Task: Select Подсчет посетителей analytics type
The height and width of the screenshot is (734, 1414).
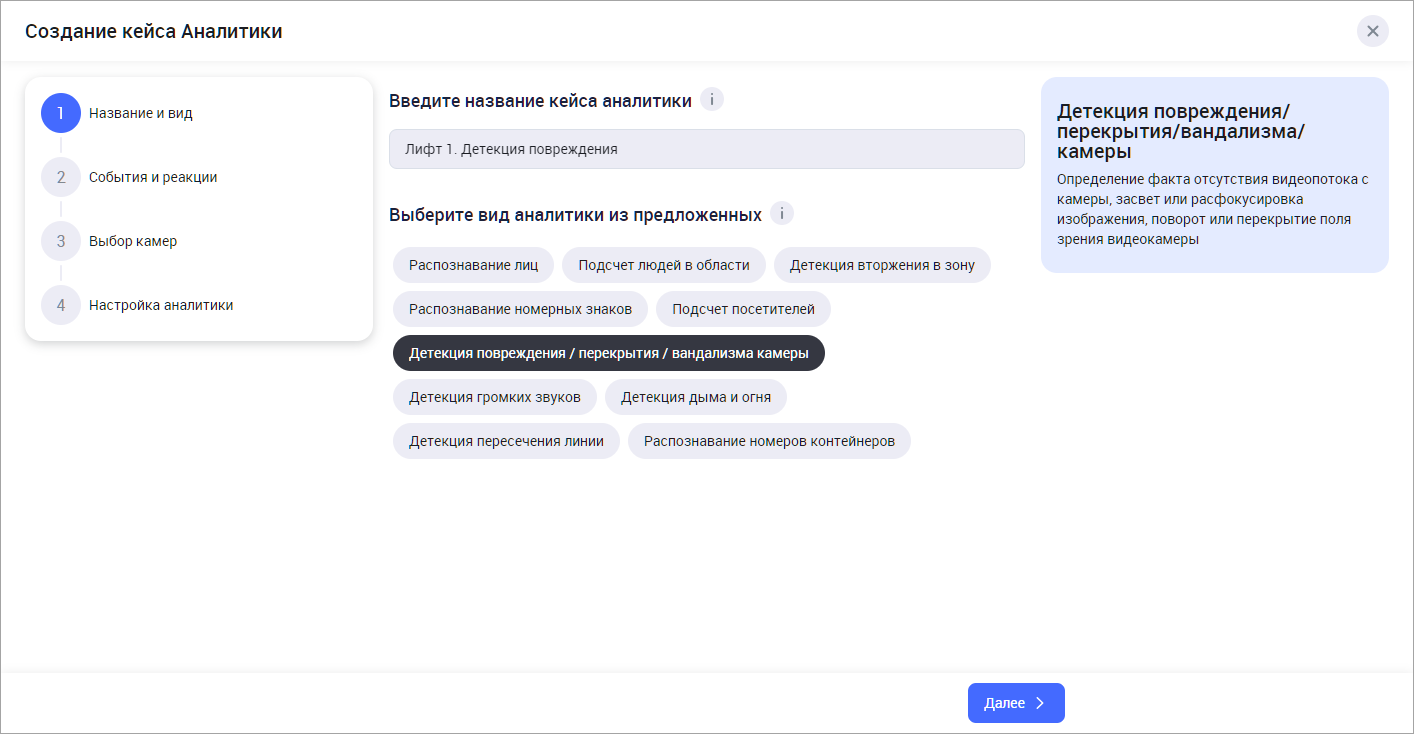Action: 743,309
